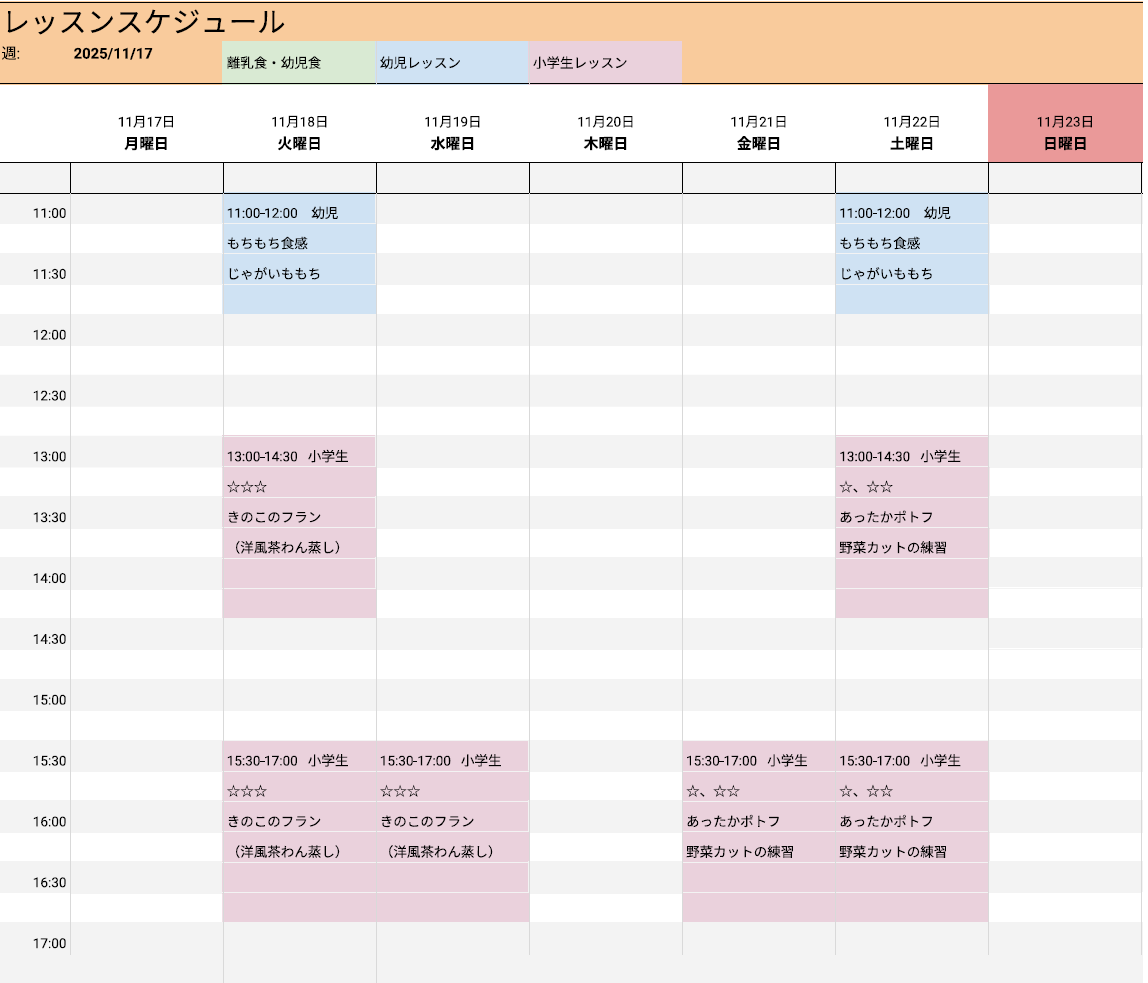Click Friday's あったかポトフ cell
This screenshot has height=983, width=1148.
(x=758, y=821)
